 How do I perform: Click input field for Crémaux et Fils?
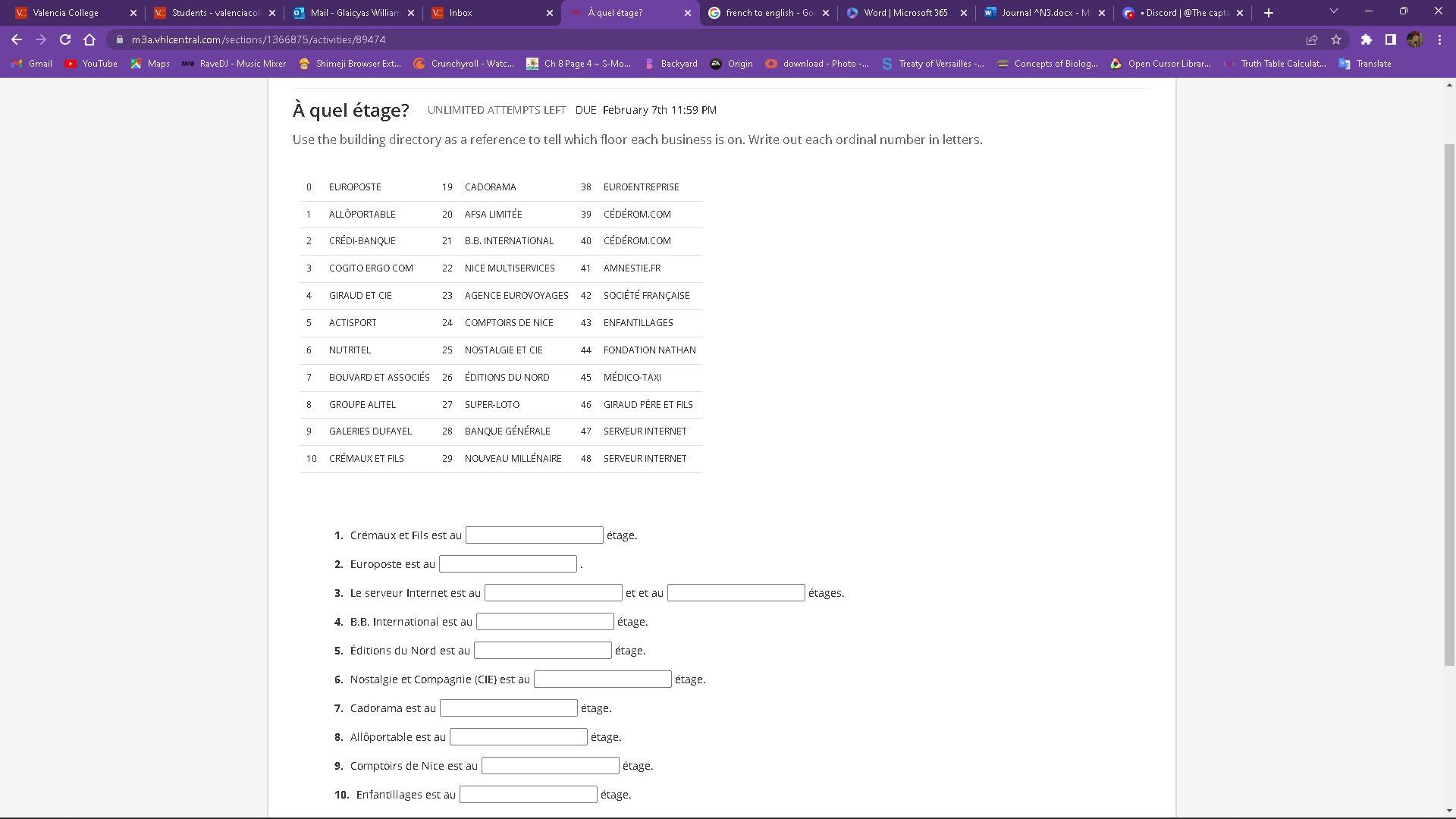[x=533, y=535]
